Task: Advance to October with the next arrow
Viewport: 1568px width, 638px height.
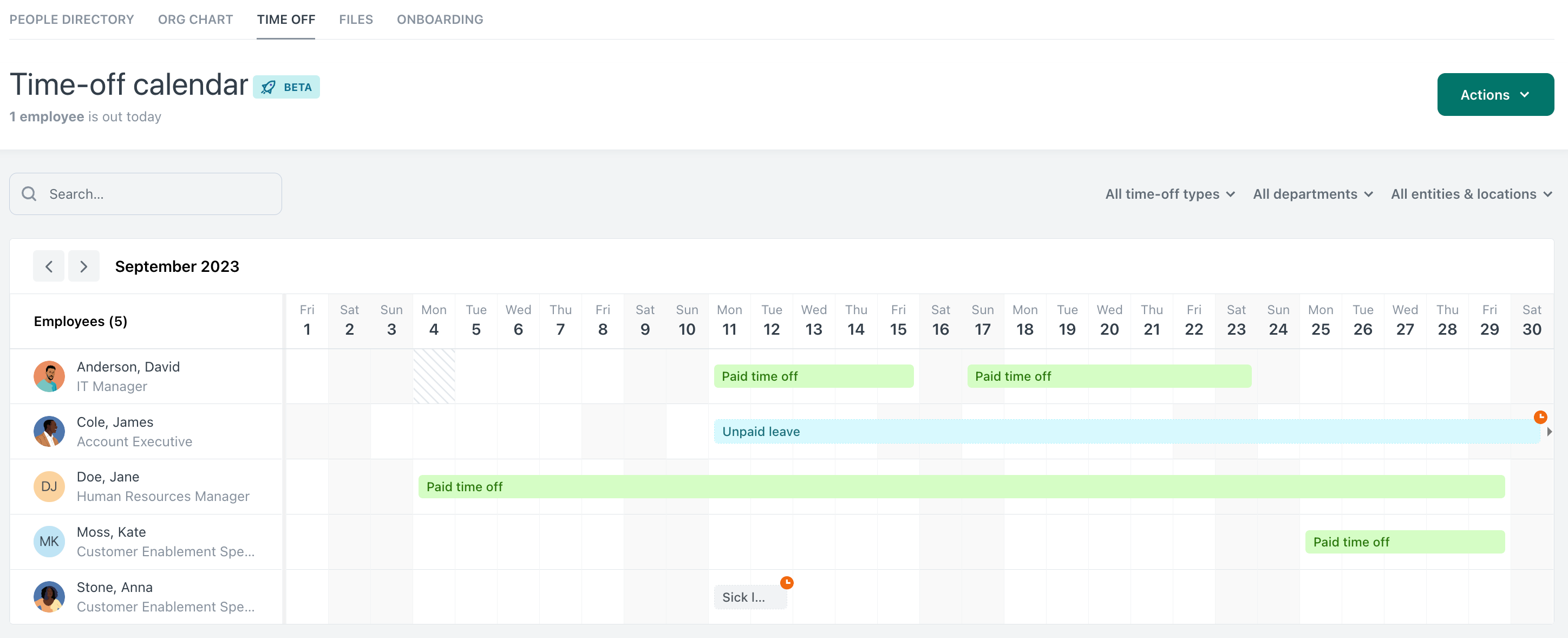Action: 84,266
